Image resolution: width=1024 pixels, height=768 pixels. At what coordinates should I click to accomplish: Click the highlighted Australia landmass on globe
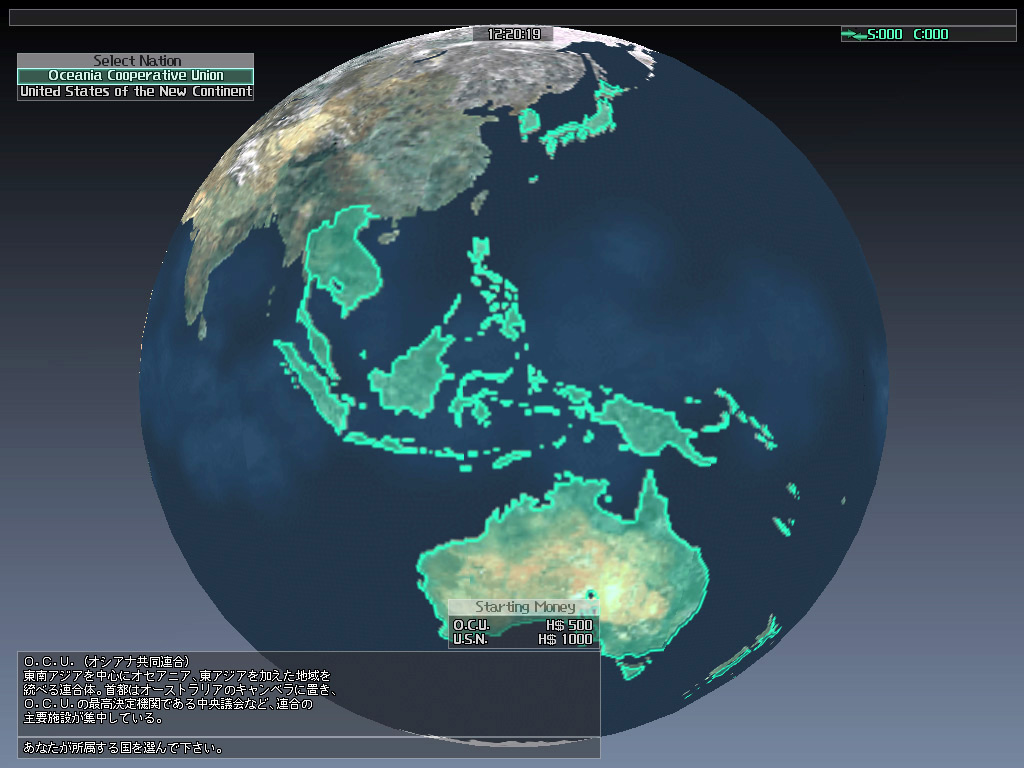[562, 562]
